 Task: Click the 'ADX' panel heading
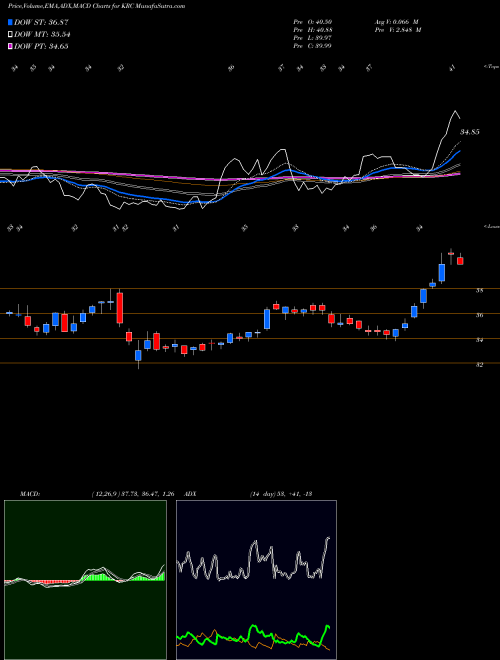point(191,494)
